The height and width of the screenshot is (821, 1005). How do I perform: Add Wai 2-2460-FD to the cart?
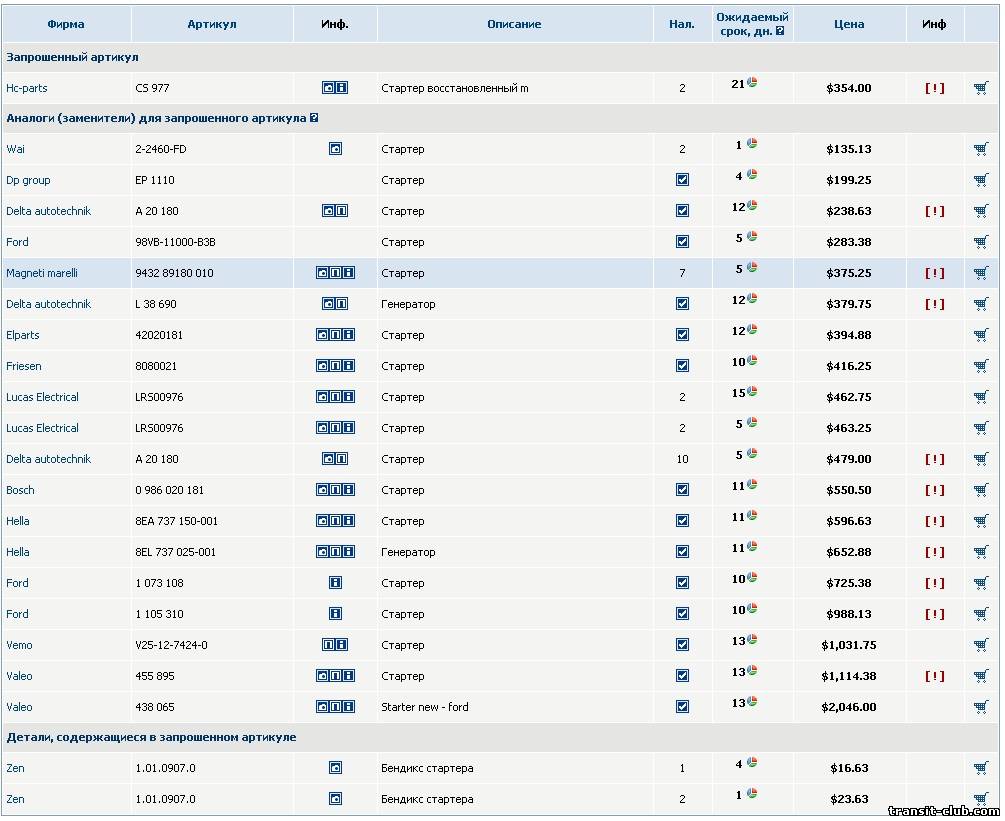[981, 149]
